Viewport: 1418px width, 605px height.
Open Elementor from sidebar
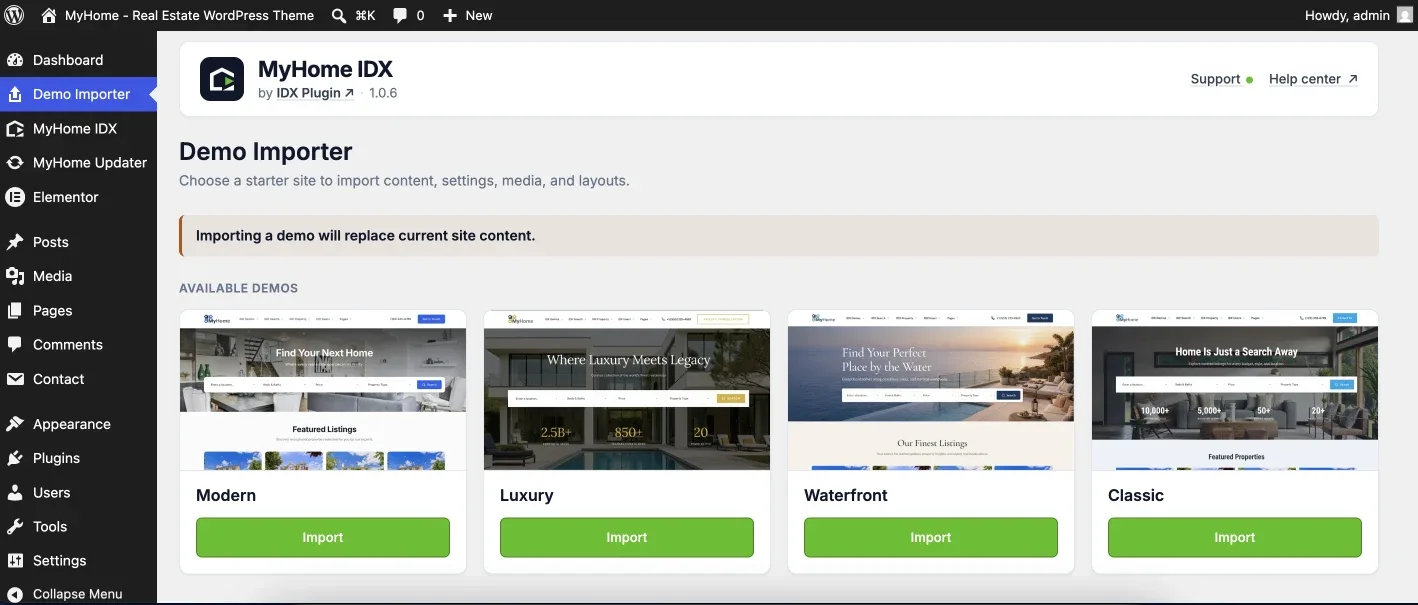(x=66, y=197)
